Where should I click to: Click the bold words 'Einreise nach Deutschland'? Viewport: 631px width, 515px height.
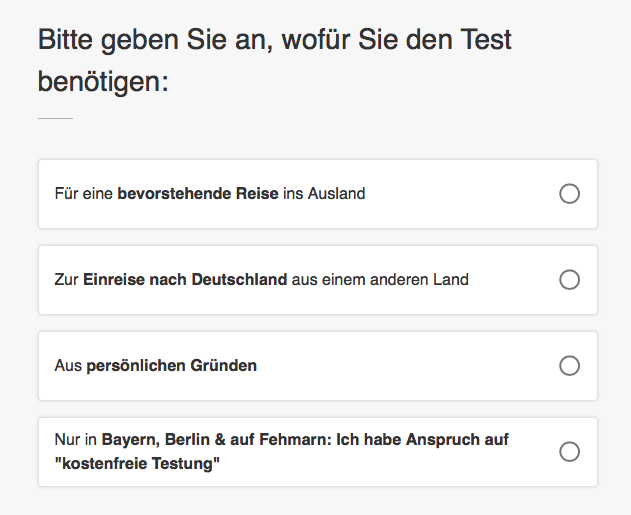[x=185, y=280]
